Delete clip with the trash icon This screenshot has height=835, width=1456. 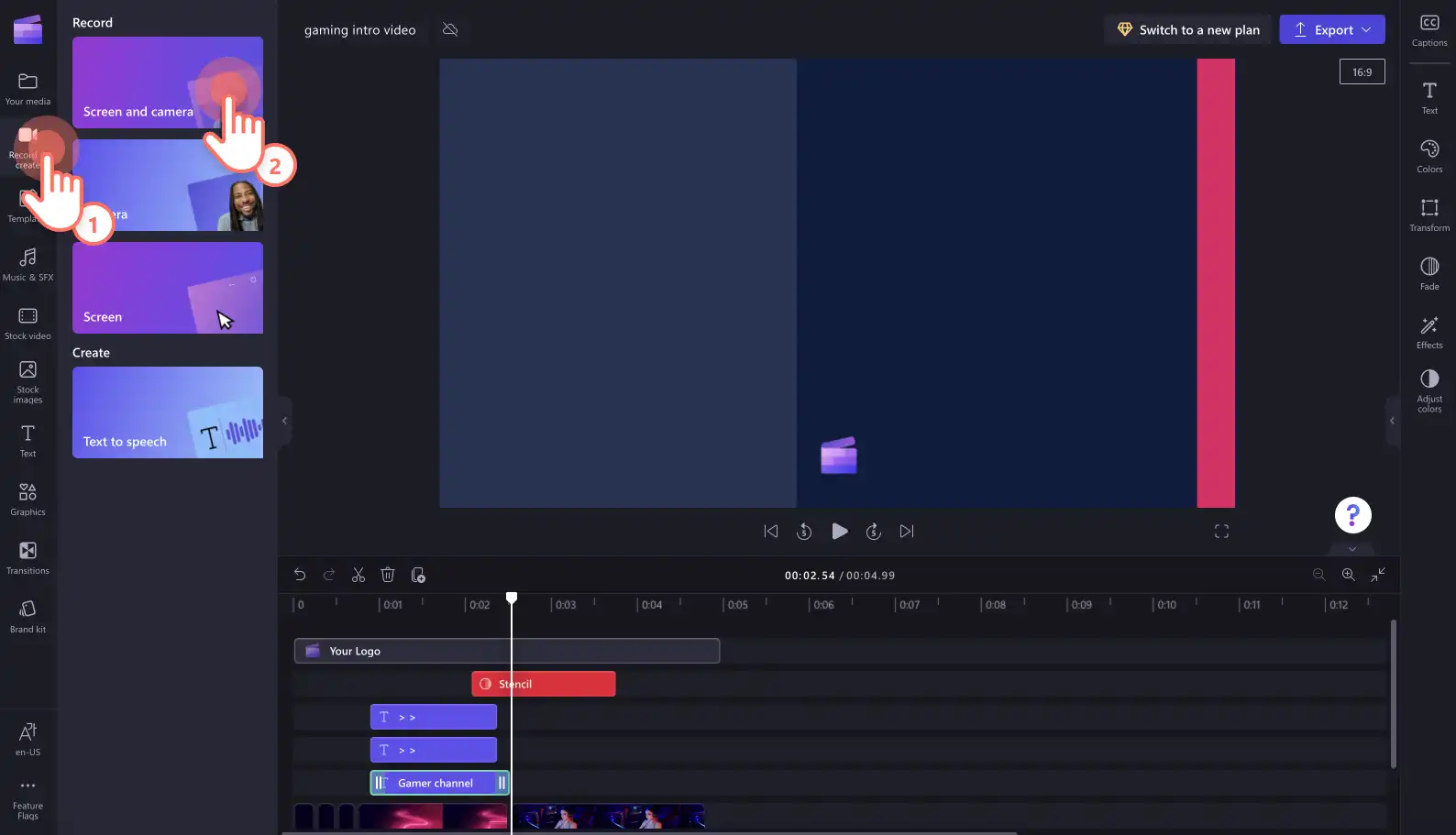tap(388, 575)
